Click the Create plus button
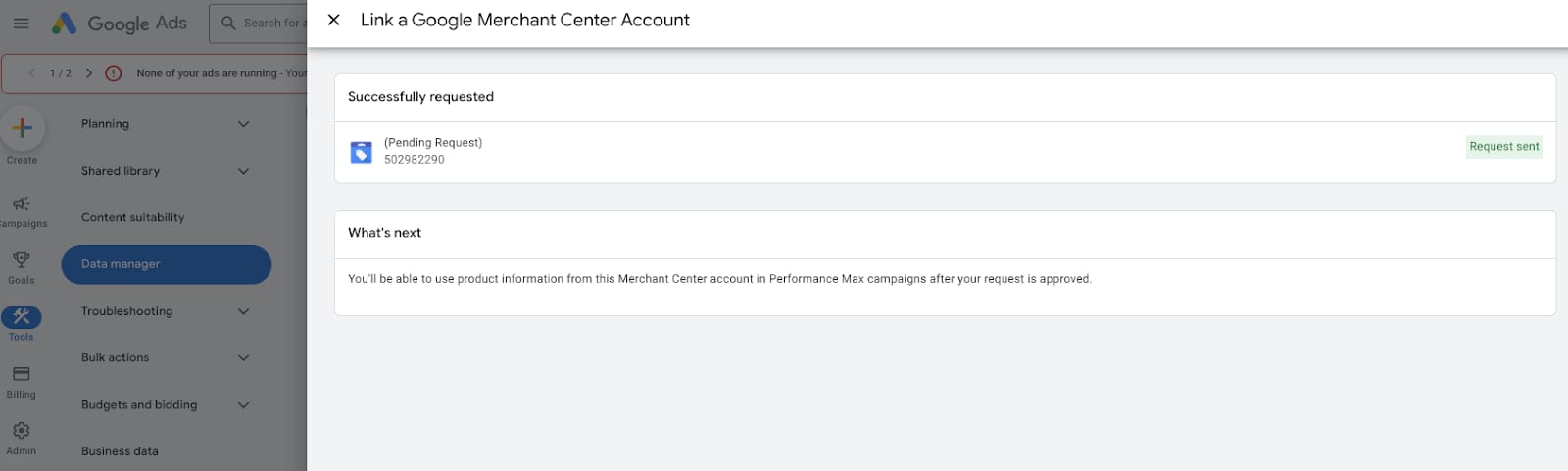Viewport: 1568px width, 471px height. (x=22, y=128)
